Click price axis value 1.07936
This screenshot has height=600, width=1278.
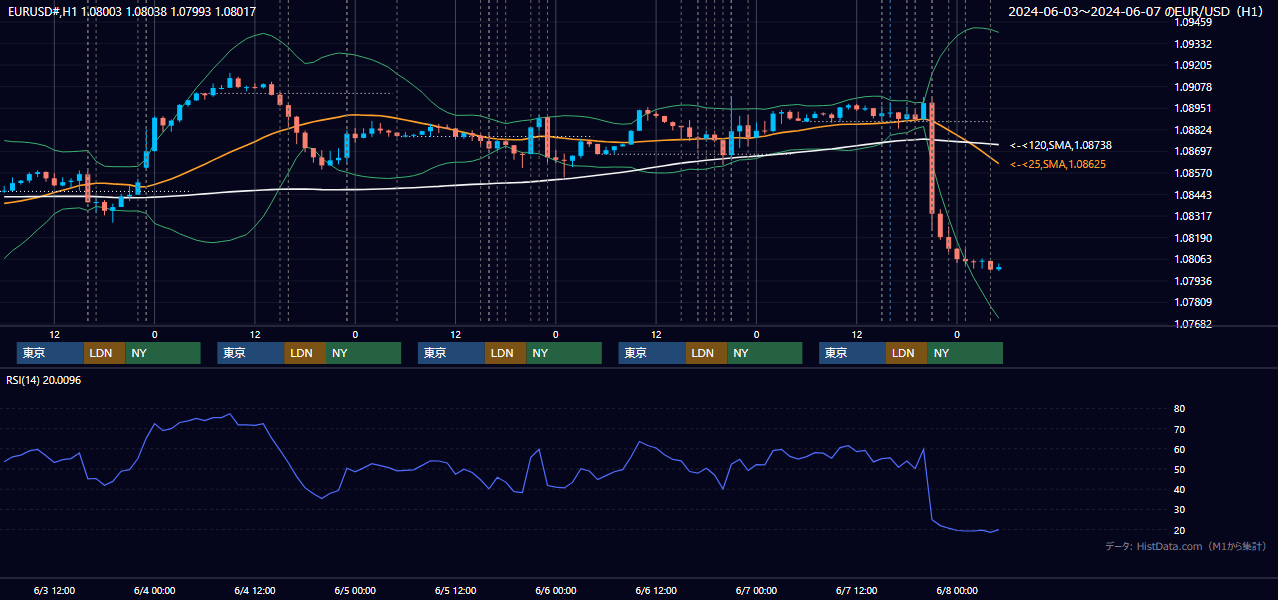point(1193,281)
